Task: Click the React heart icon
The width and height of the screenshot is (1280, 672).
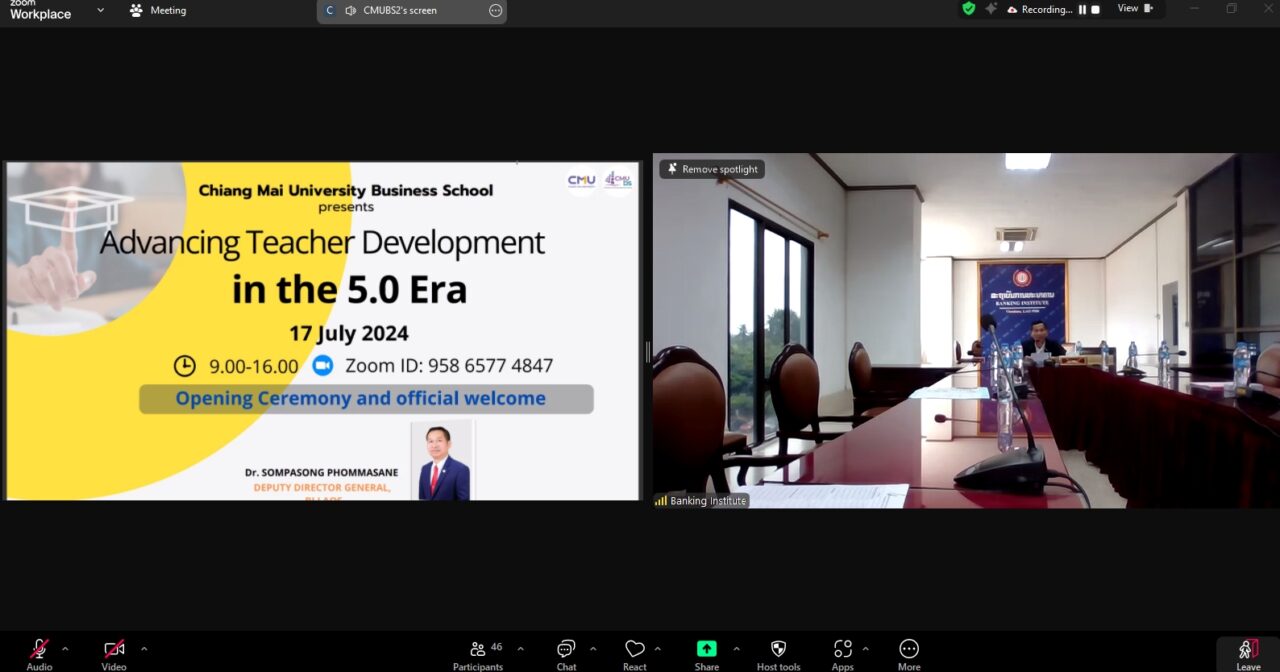Action: point(634,651)
